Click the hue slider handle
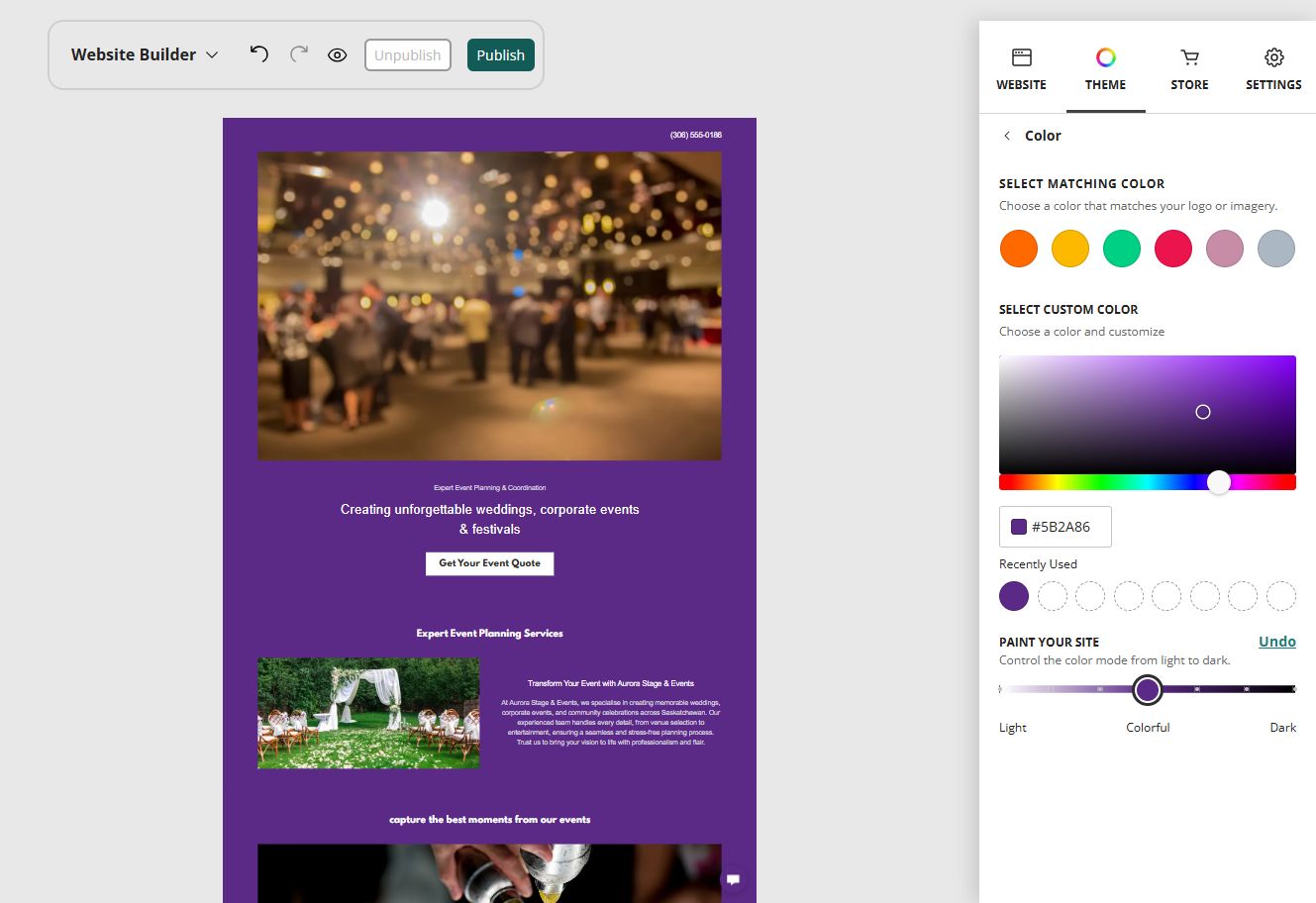Screen dimensions: 1316x903 tap(1219, 482)
